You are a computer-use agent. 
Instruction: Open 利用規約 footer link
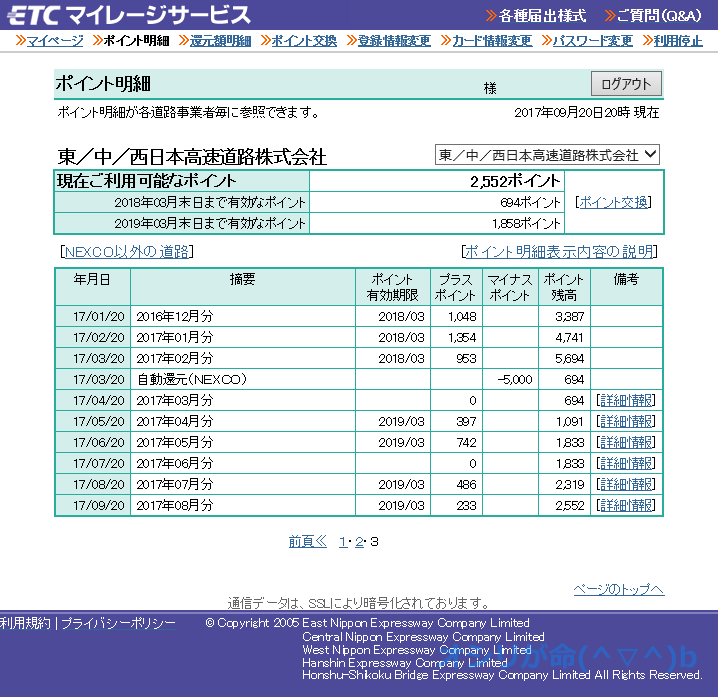[x=25, y=623]
